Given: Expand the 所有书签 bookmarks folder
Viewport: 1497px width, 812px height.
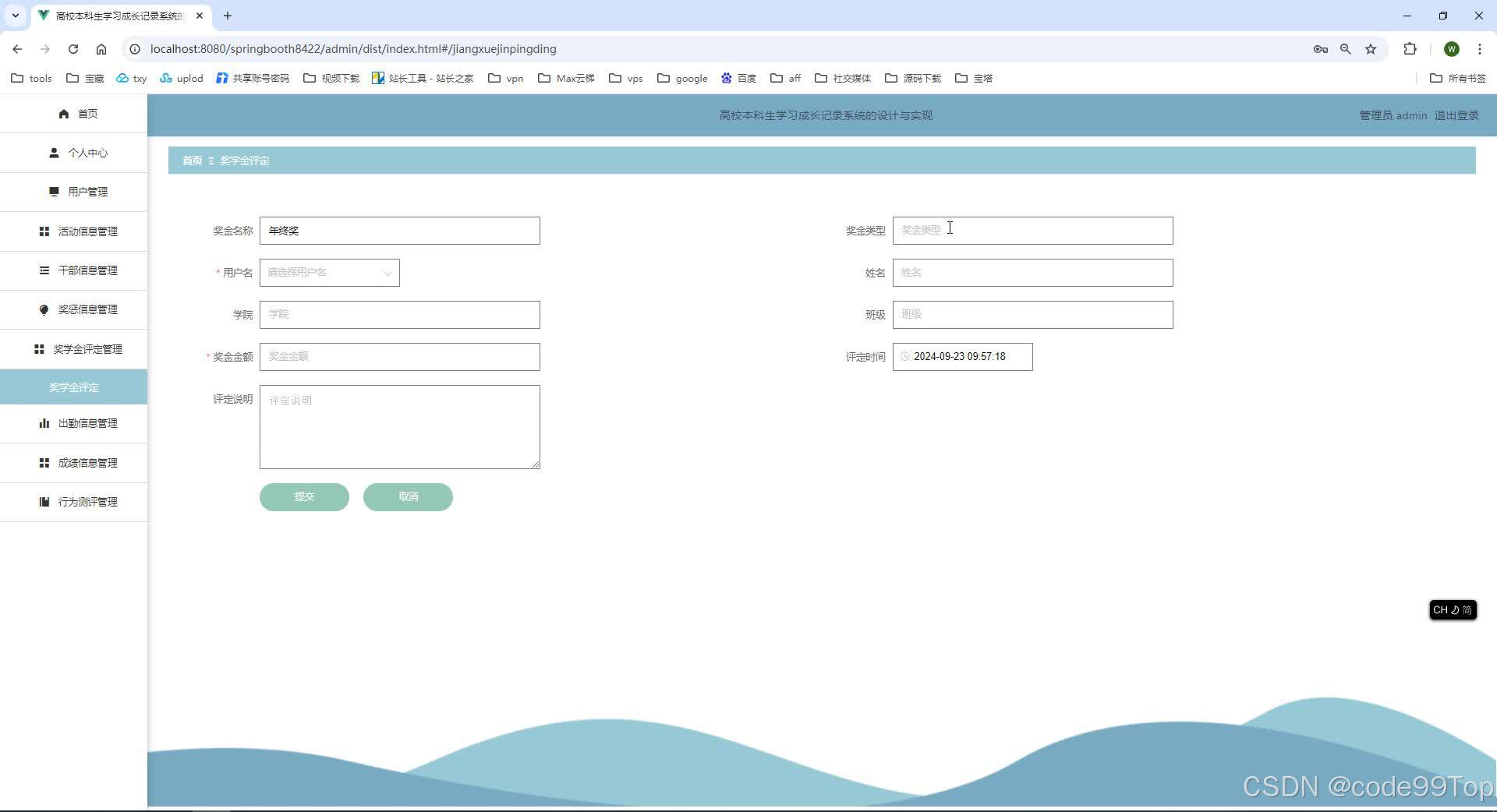Looking at the screenshot, I should coord(1457,78).
